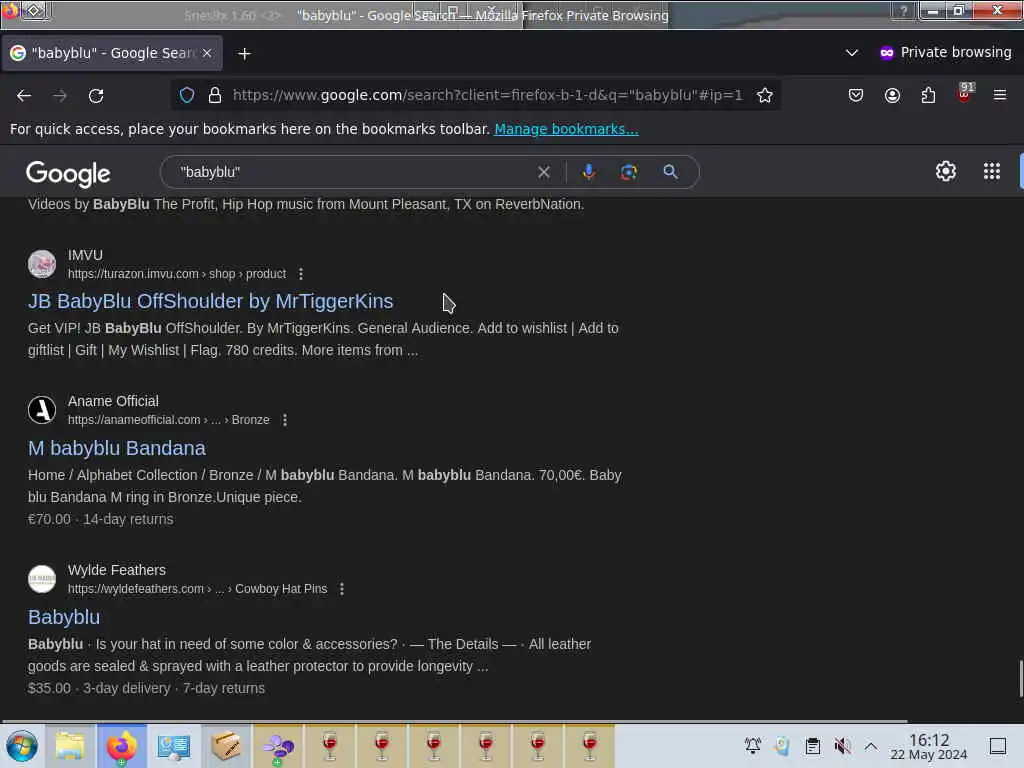Screen dimensions: 1024x768
Task: Click the Wylde Feathers site favicon
Action: click(x=42, y=579)
